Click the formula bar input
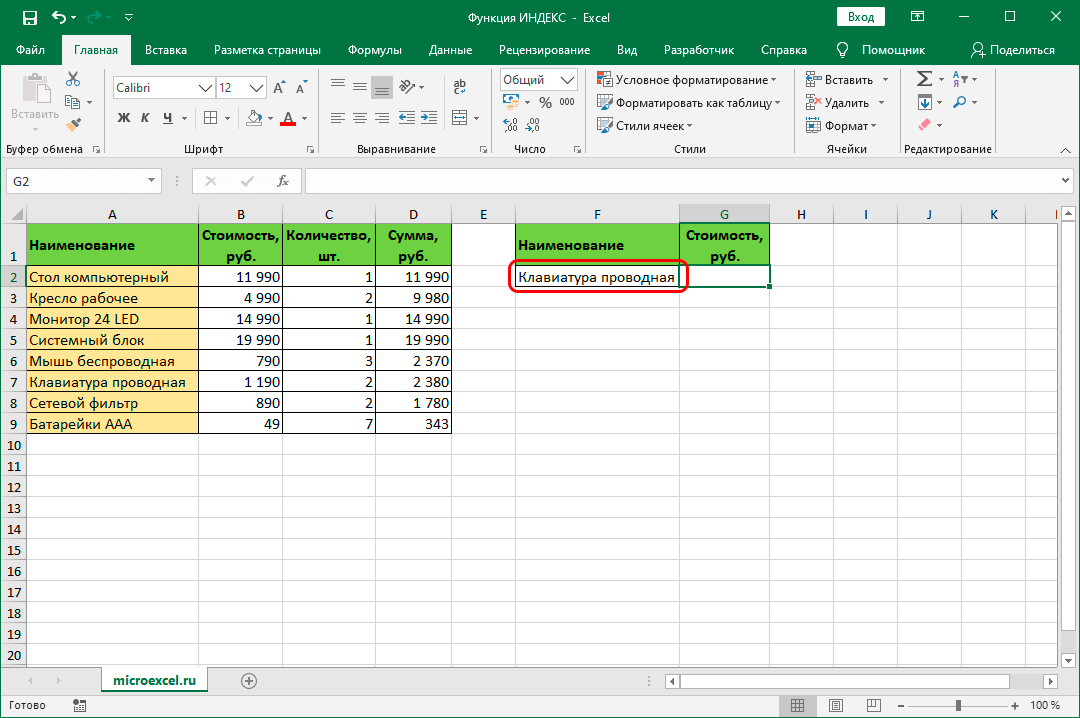The image size is (1080, 718). [x=682, y=181]
